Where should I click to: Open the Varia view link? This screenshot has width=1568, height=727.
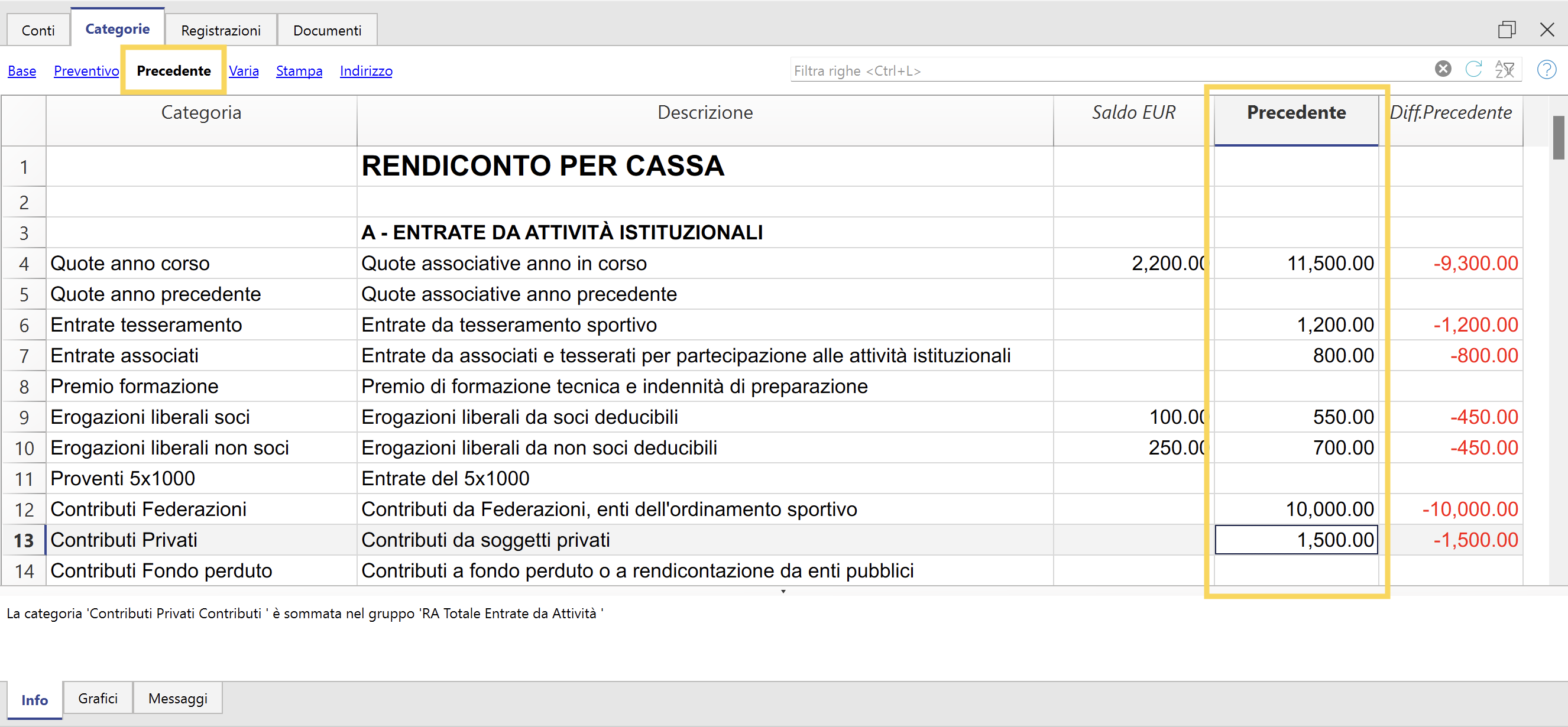pyautogui.click(x=244, y=70)
